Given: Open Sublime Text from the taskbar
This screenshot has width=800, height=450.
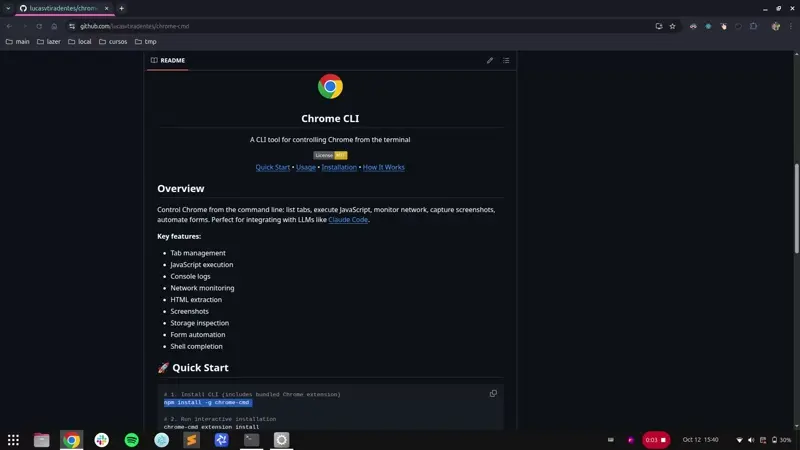Looking at the screenshot, I should (x=191, y=440).
